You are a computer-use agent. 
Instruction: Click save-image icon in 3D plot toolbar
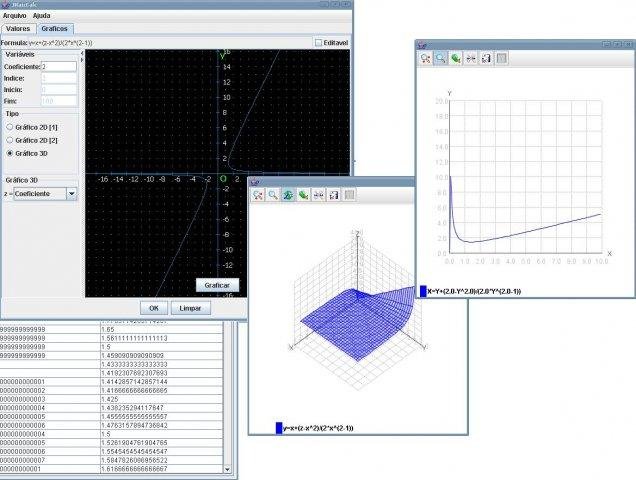point(334,195)
